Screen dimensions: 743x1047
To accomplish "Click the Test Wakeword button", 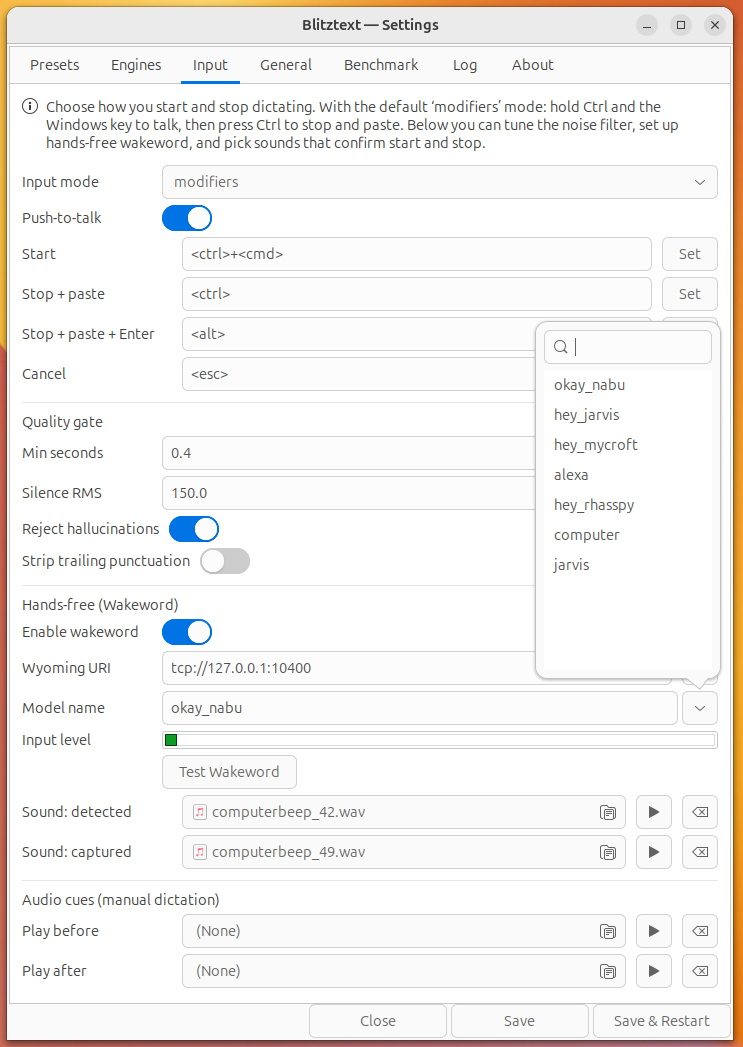I will [229, 772].
